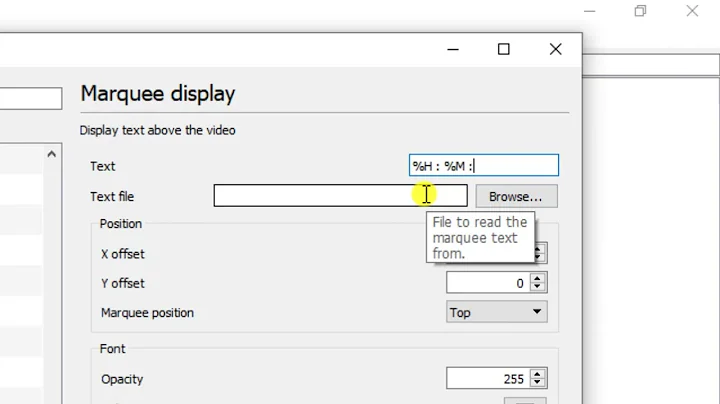
Task: Increase the Y offset with up arrow
Action: (538, 278)
